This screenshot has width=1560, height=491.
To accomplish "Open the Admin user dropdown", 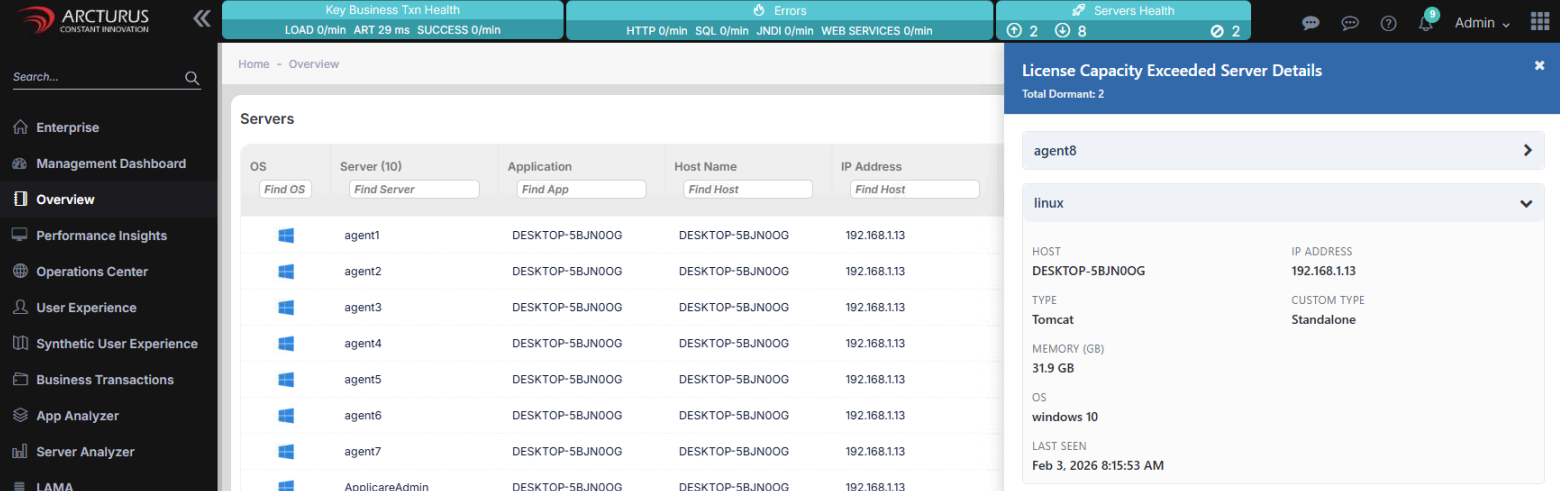I will 1481,23.
